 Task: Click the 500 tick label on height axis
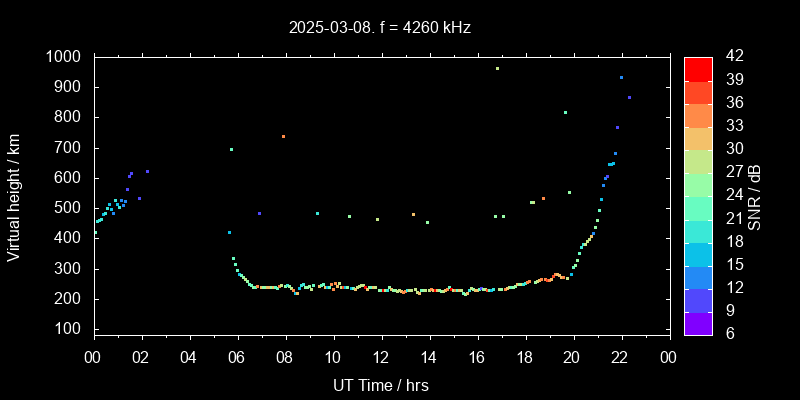pyautogui.click(x=69, y=208)
